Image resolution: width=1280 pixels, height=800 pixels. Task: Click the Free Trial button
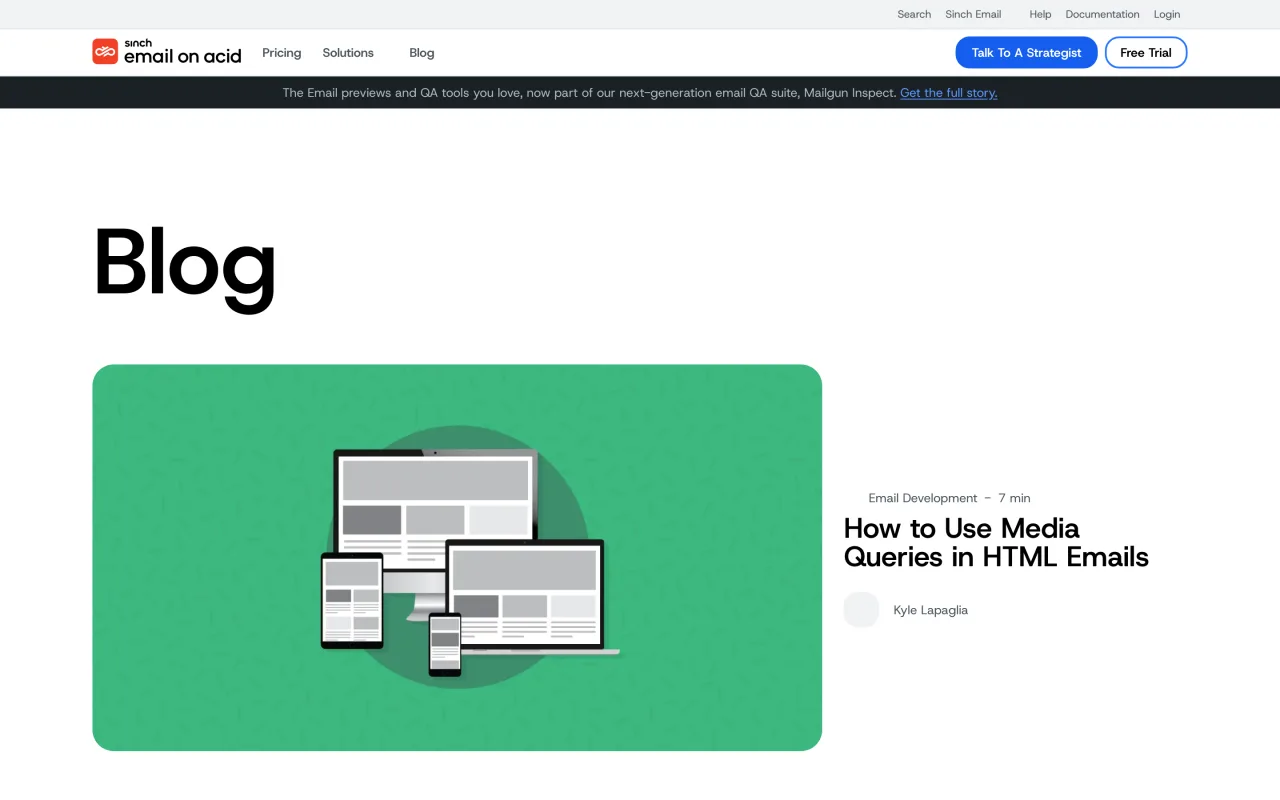click(x=1146, y=53)
